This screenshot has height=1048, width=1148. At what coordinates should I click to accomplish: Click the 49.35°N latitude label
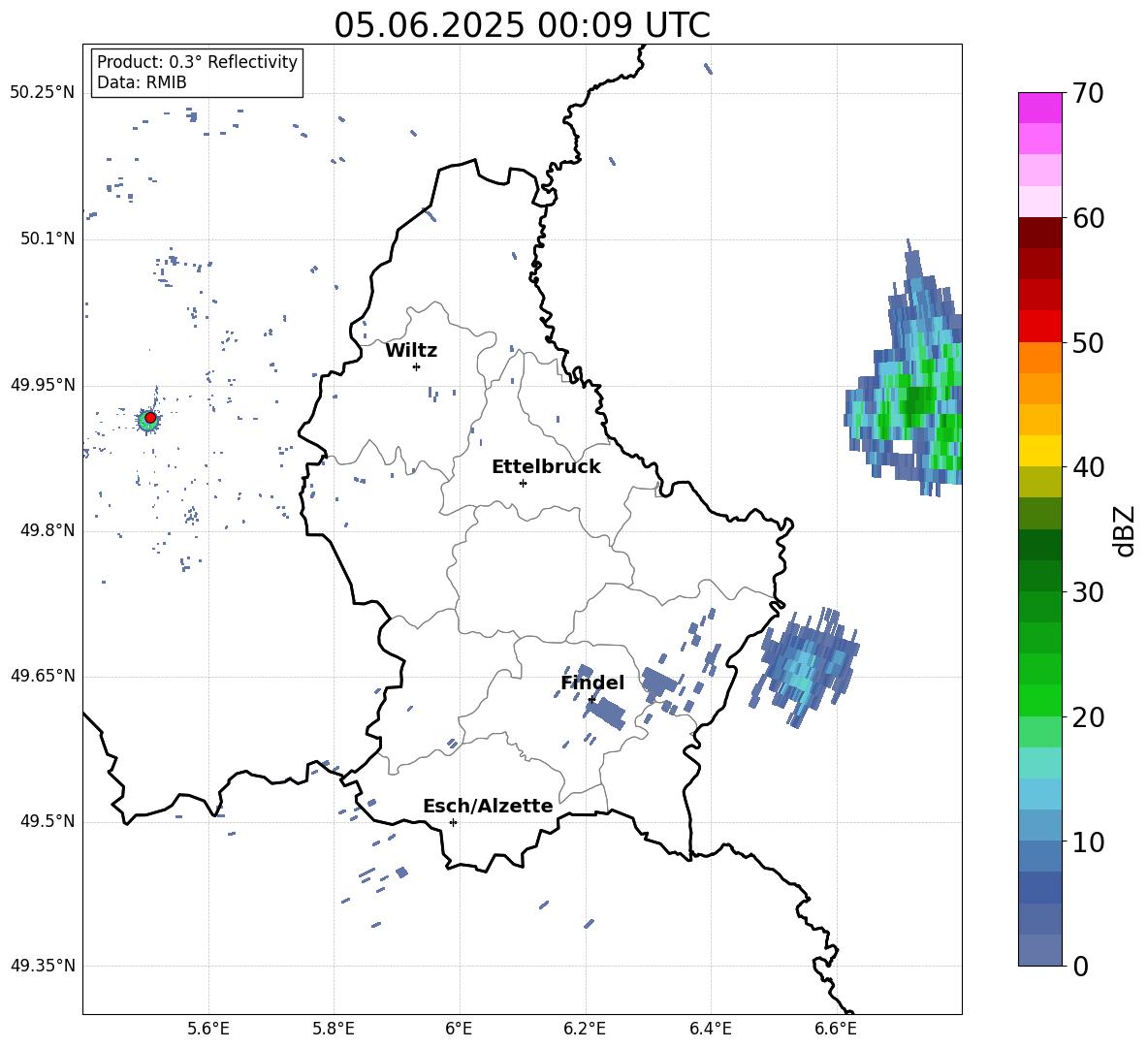(43, 966)
